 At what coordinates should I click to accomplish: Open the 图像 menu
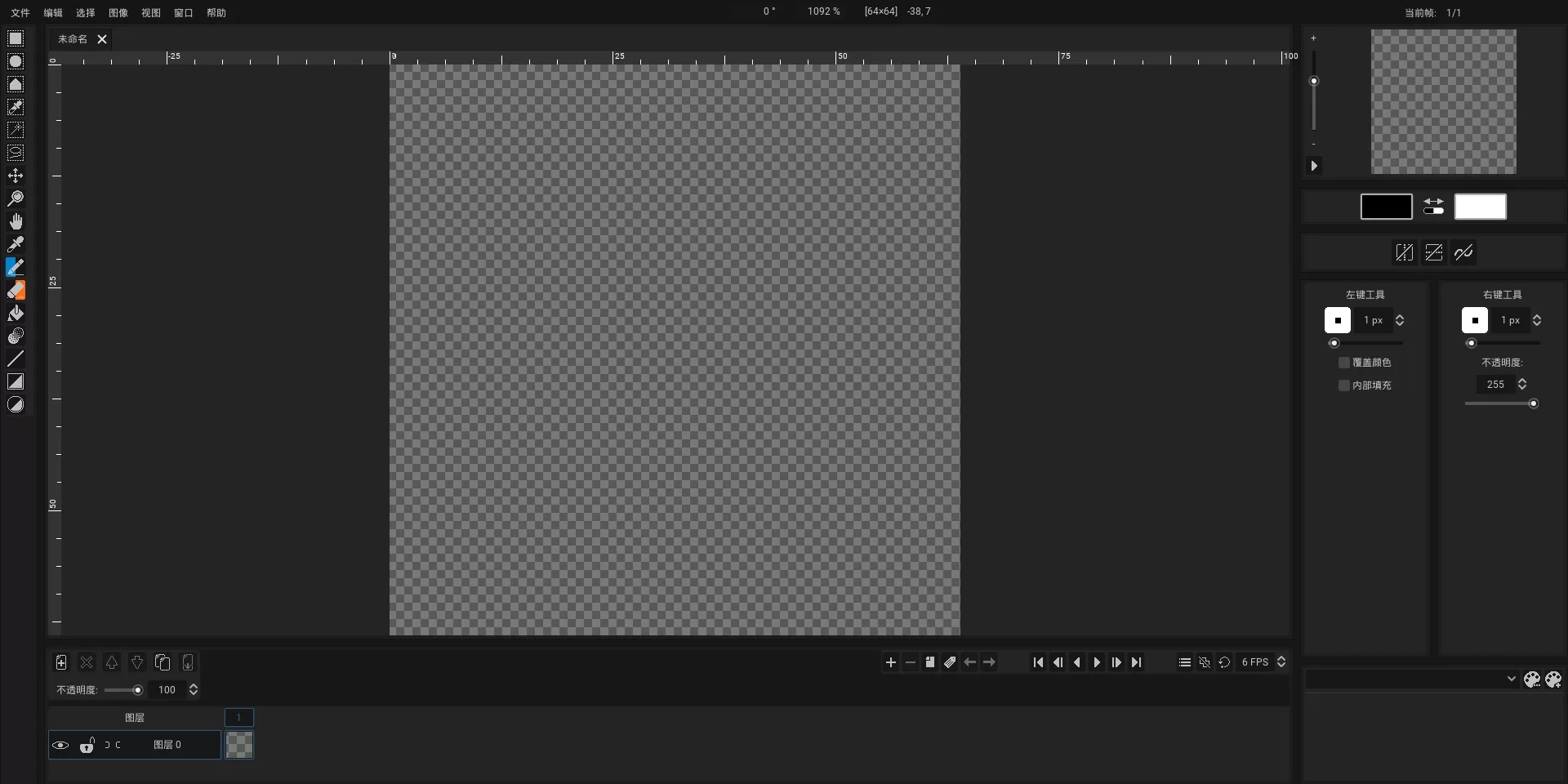118,12
